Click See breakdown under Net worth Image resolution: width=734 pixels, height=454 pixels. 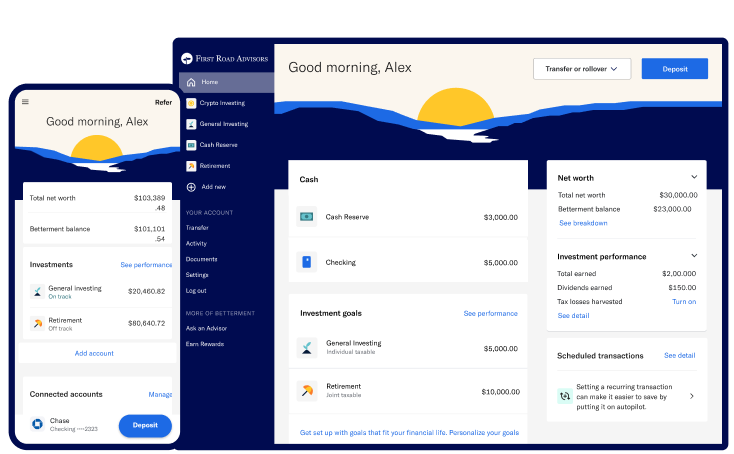582,223
